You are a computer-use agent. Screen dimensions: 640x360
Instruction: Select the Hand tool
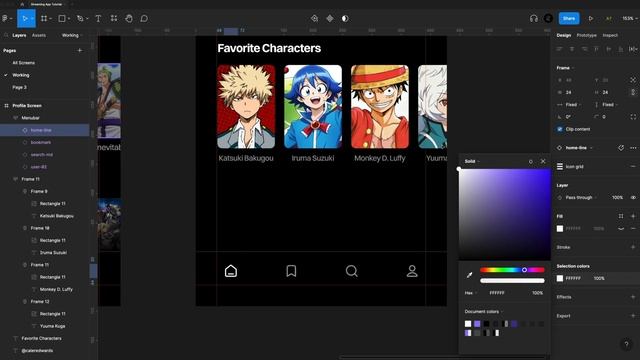coord(129,18)
